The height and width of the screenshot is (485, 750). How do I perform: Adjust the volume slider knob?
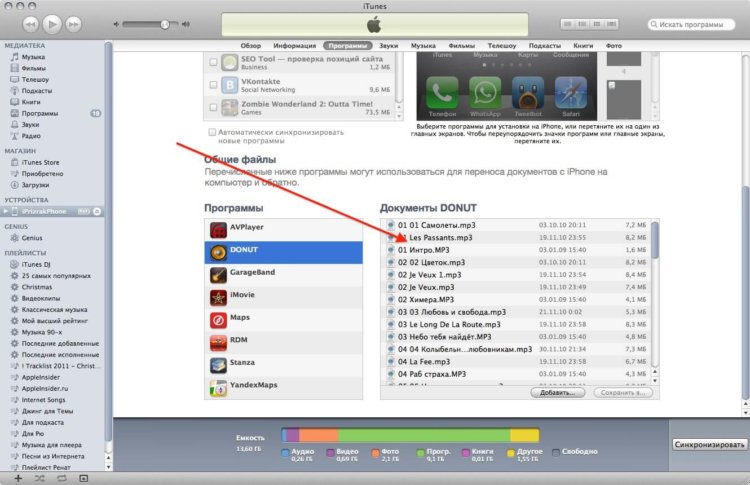click(x=165, y=24)
